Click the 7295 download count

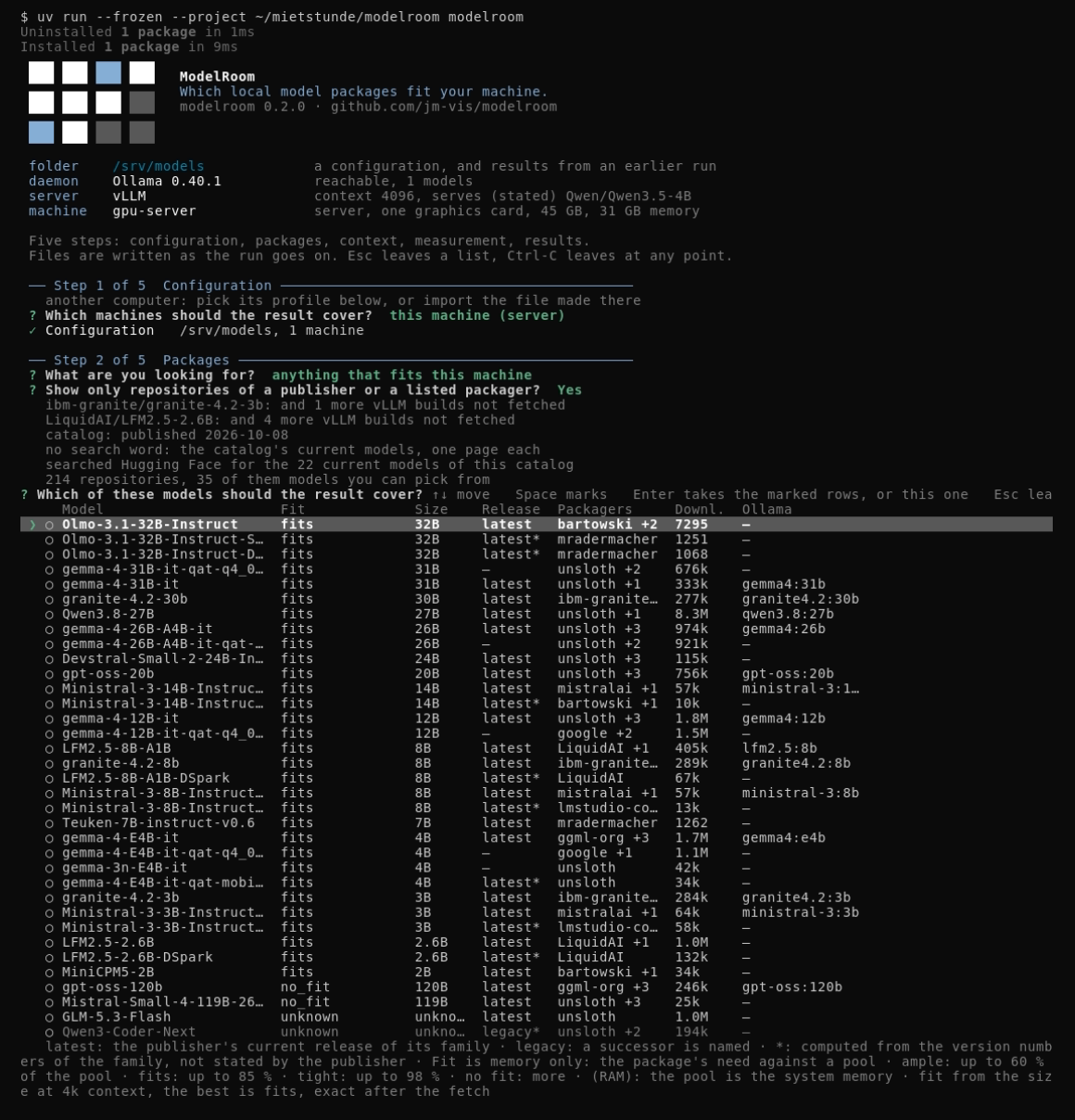tap(691, 524)
